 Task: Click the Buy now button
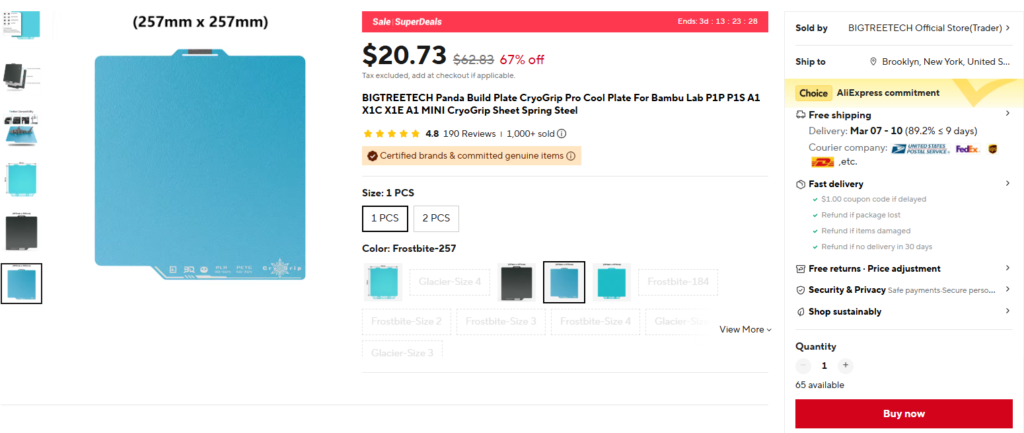[904, 413]
